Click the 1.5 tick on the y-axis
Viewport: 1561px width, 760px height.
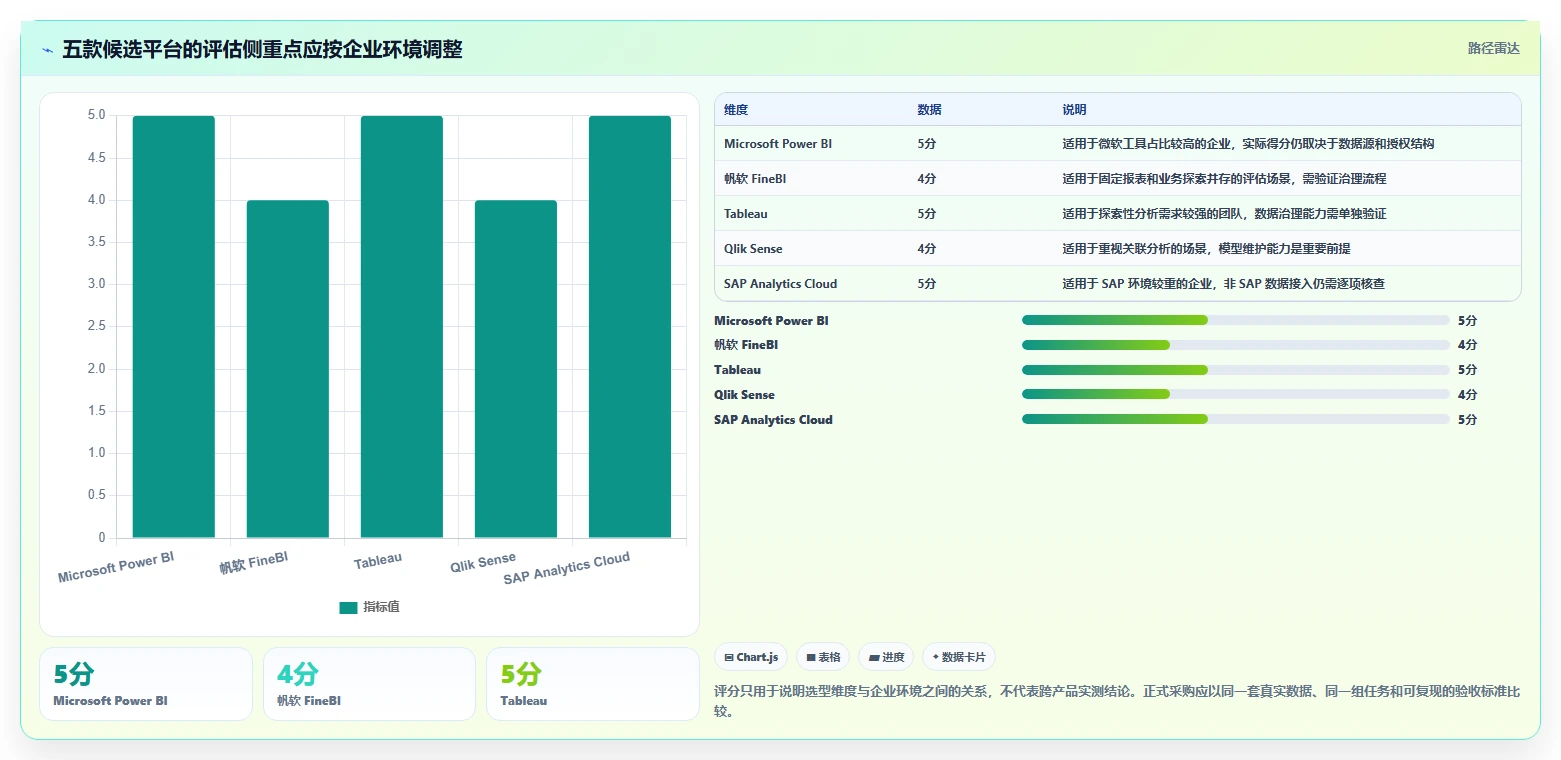(96, 411)
